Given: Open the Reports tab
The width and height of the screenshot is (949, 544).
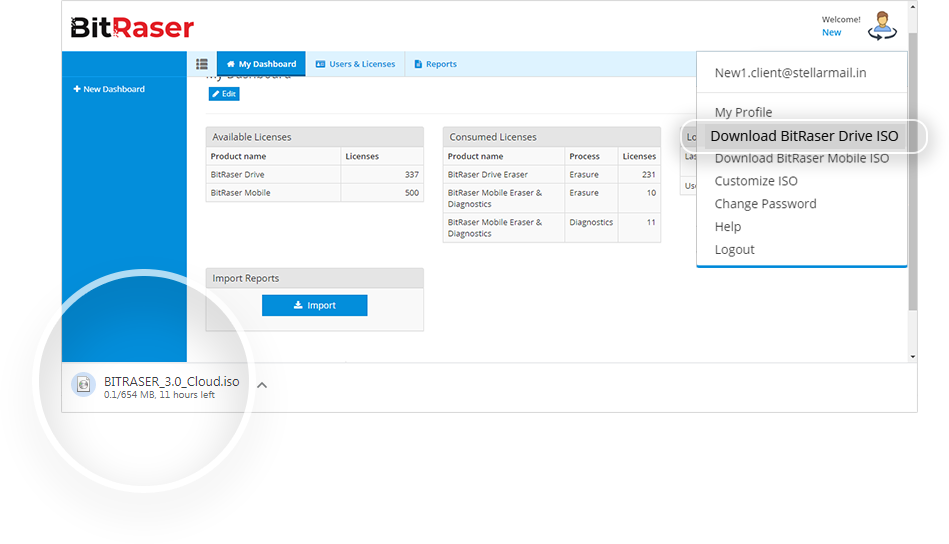Looking at the screenshot, I should [435, 64].
